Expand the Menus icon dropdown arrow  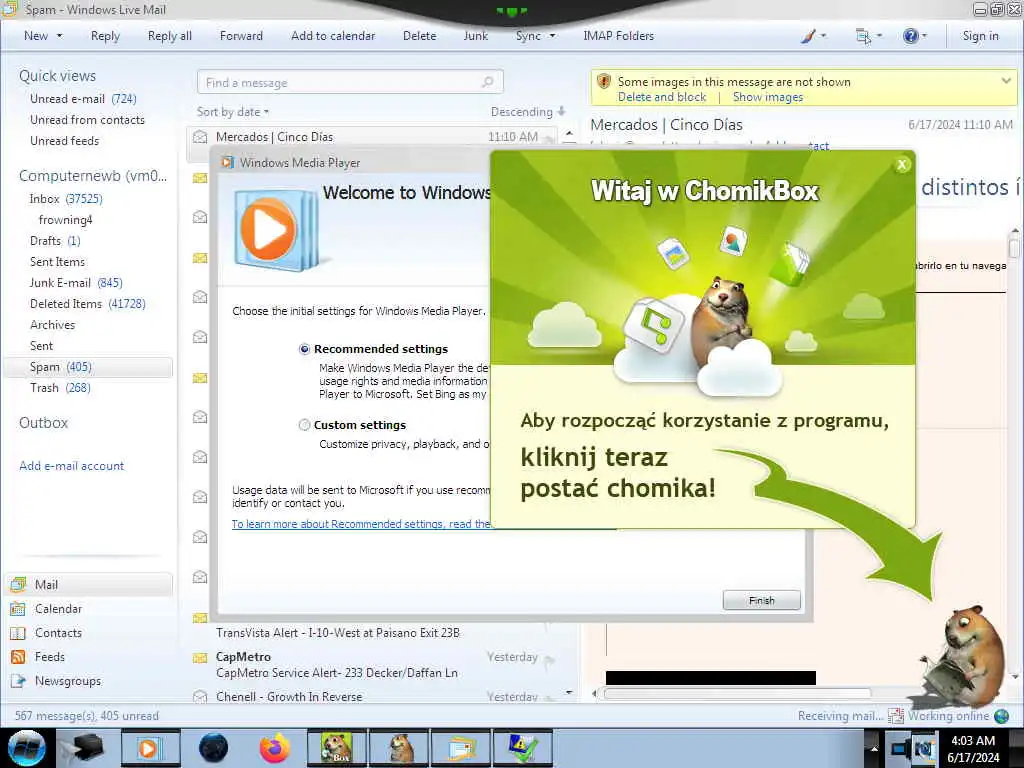pyautogui.click(x=879, y=36)
